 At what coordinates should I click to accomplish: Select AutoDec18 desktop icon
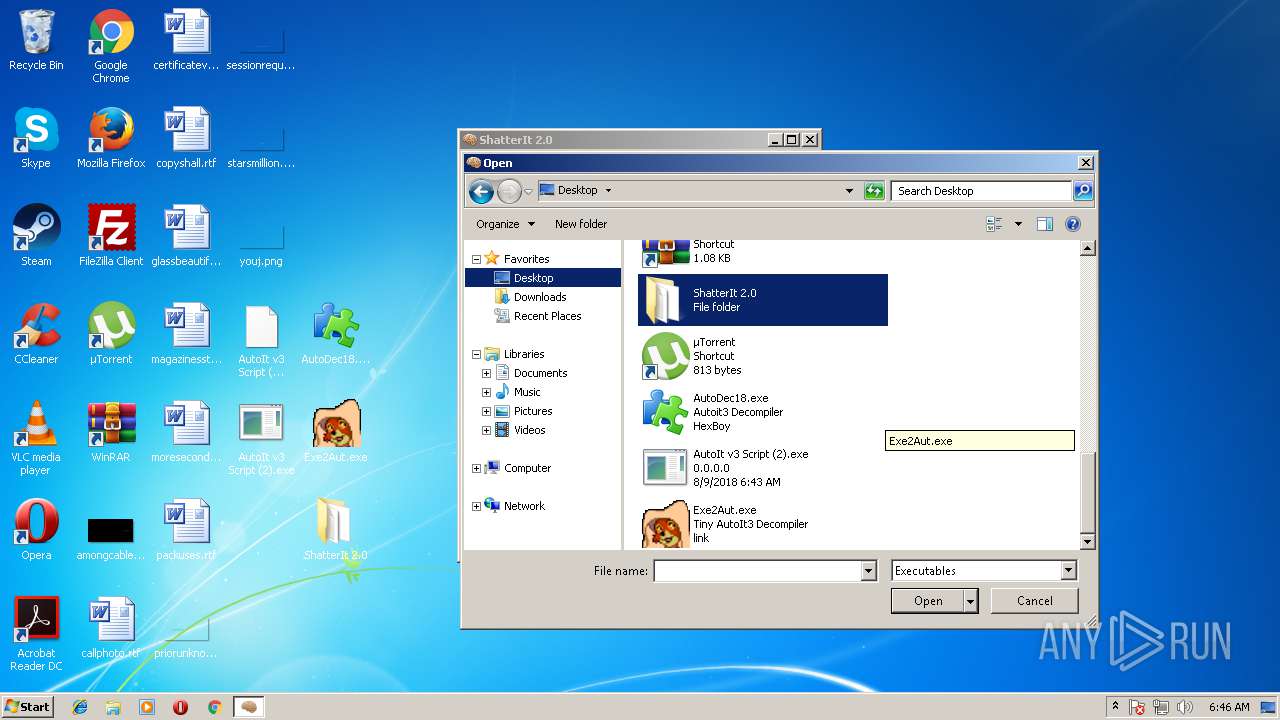(336, 335)
